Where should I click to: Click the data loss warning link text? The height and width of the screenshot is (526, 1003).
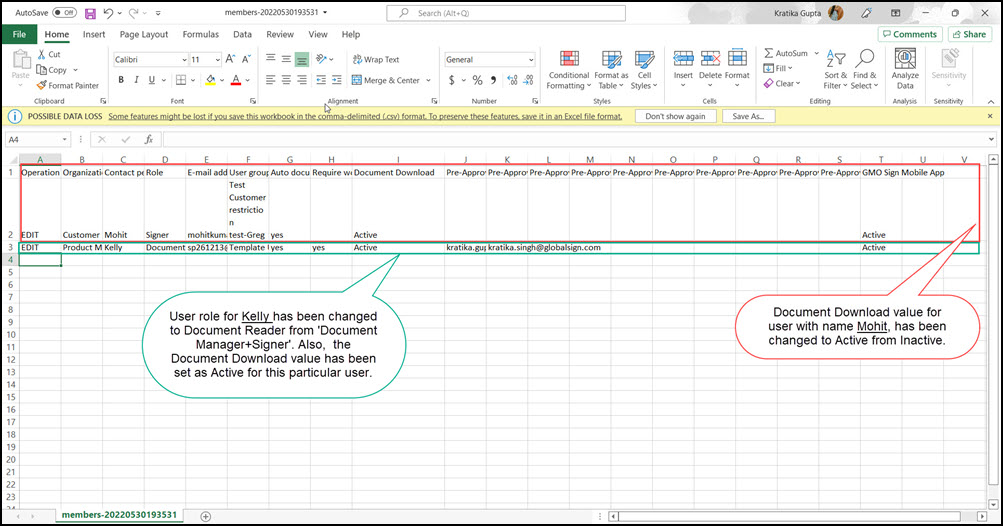click(365, 116)
